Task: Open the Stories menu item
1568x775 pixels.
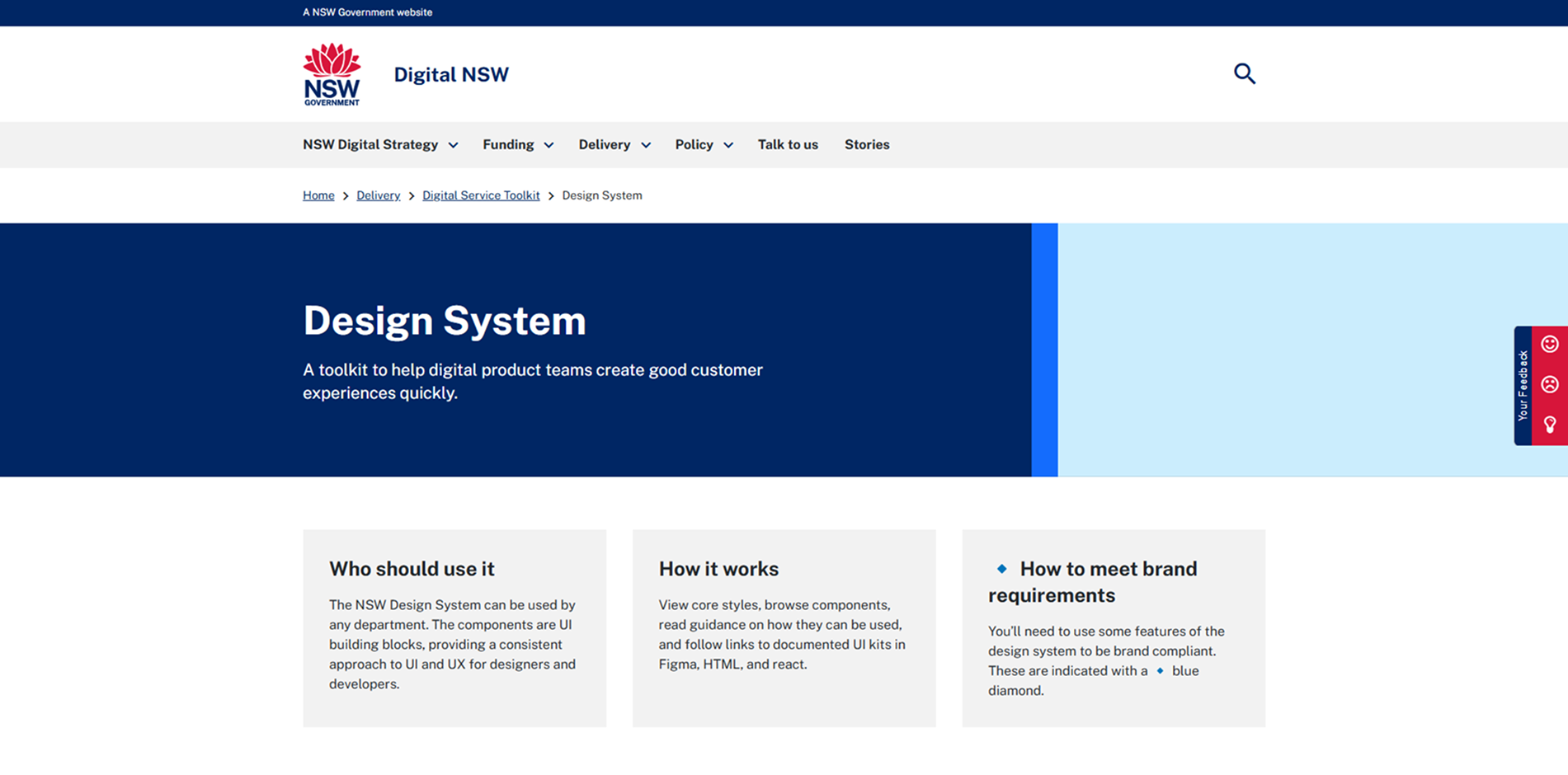Action: pos(867,144)
